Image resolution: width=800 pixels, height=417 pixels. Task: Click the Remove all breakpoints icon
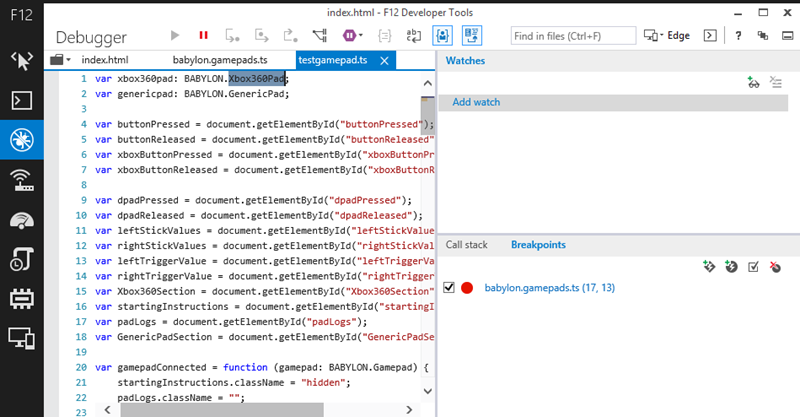[775, 266]
